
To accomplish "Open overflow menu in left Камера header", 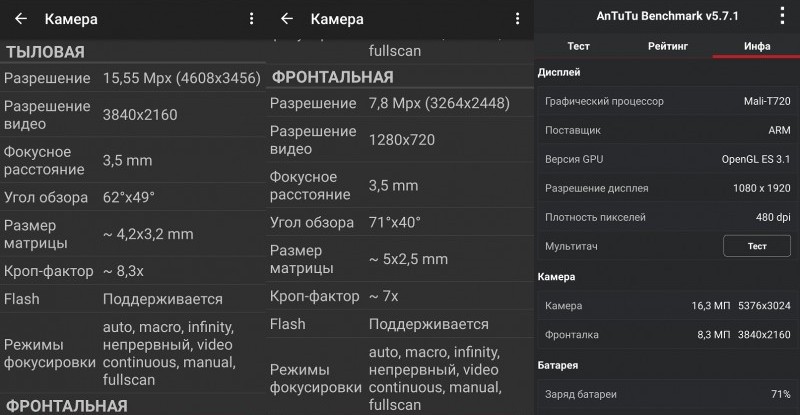I will click(251, 19).
